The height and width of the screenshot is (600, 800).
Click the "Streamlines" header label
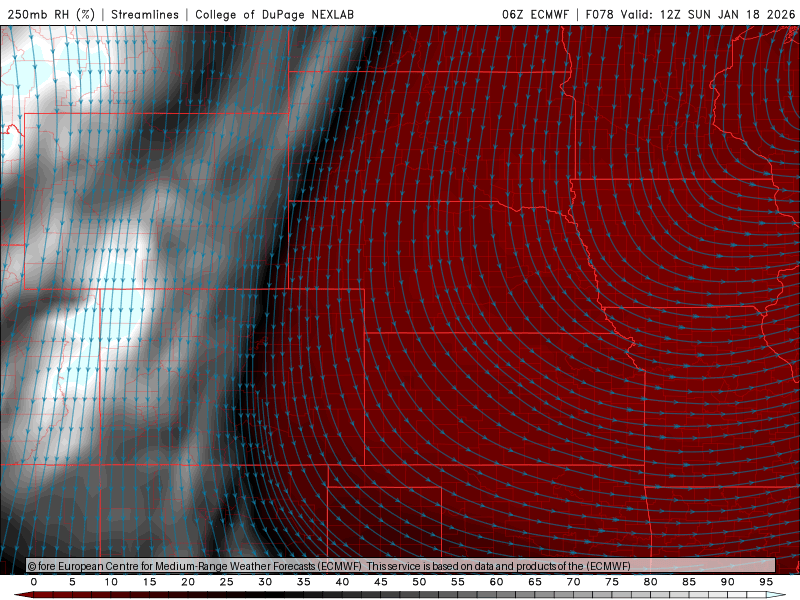click(x=145, y=14)
